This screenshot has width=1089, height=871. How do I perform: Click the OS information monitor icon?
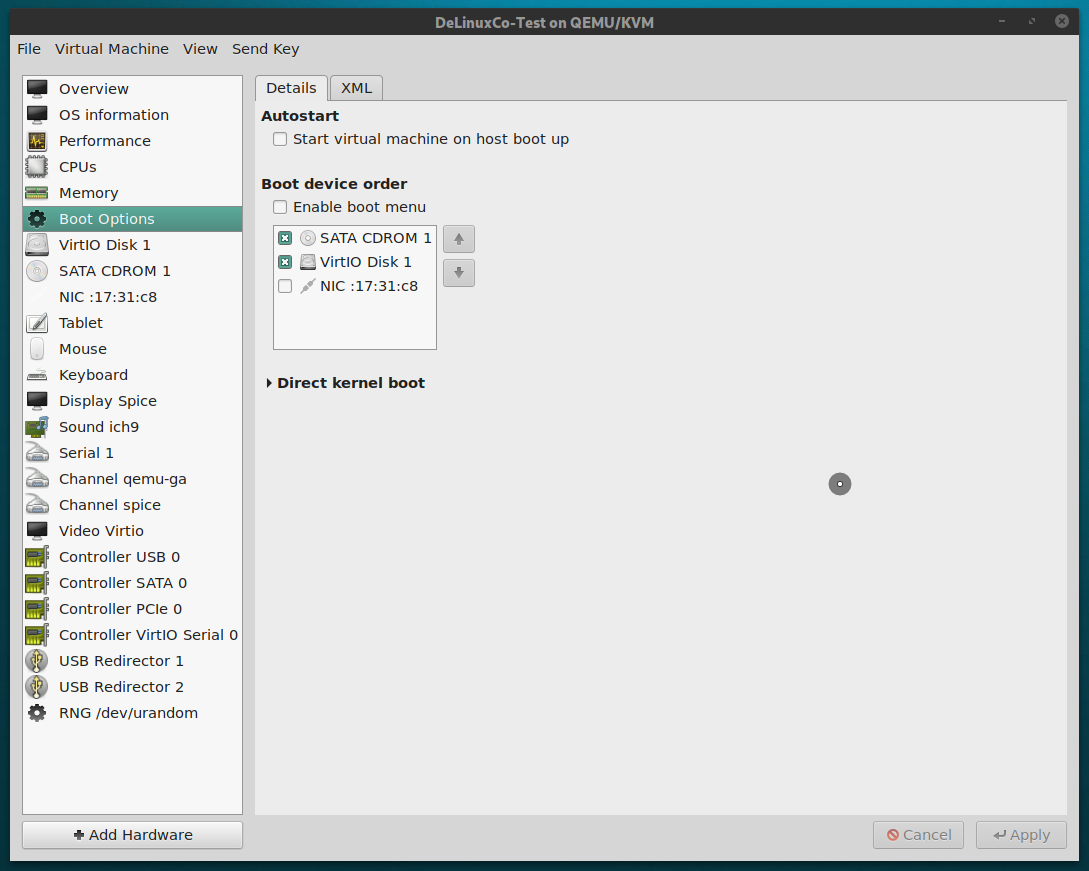pyautogui.click(x=37, y=115)
